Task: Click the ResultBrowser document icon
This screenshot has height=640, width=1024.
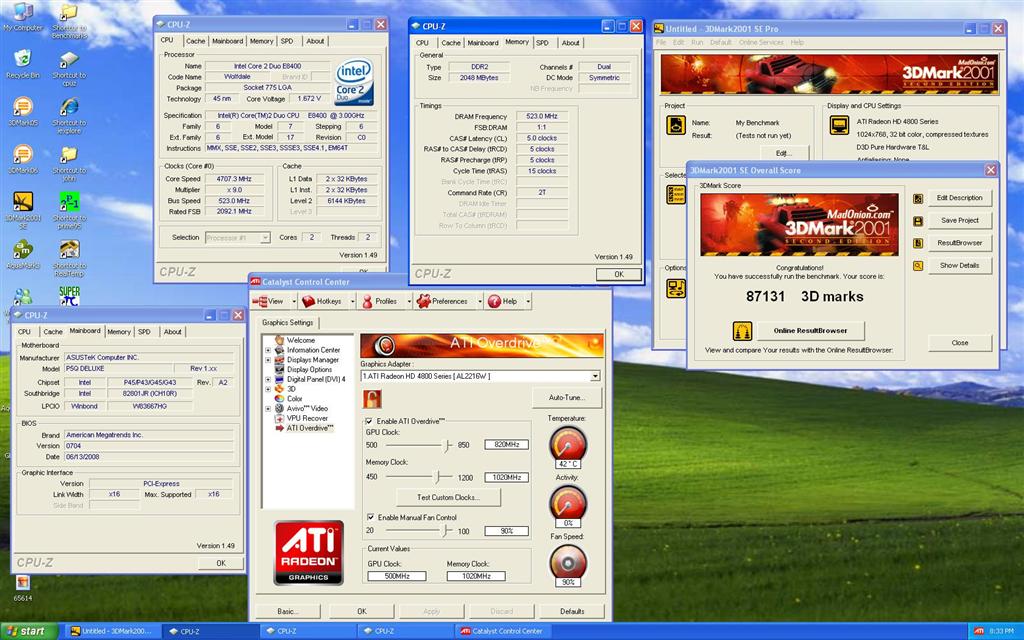Action: [x=918, y=243]
